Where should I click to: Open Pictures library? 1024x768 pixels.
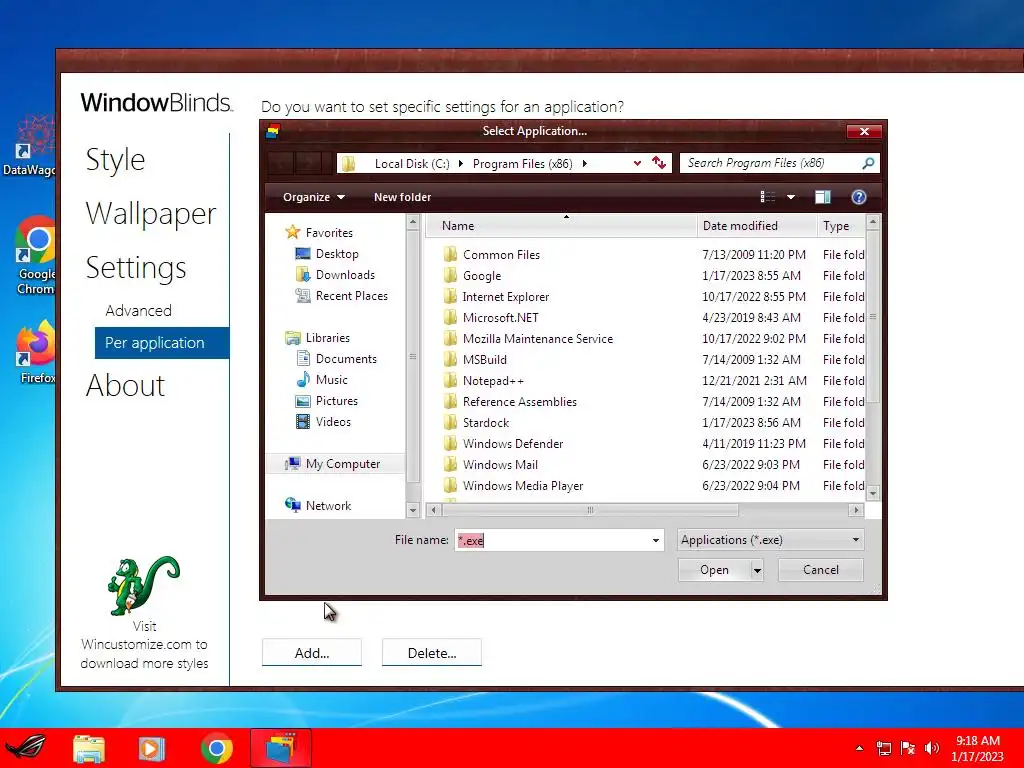pyautogui.click(x=336, y=400)
